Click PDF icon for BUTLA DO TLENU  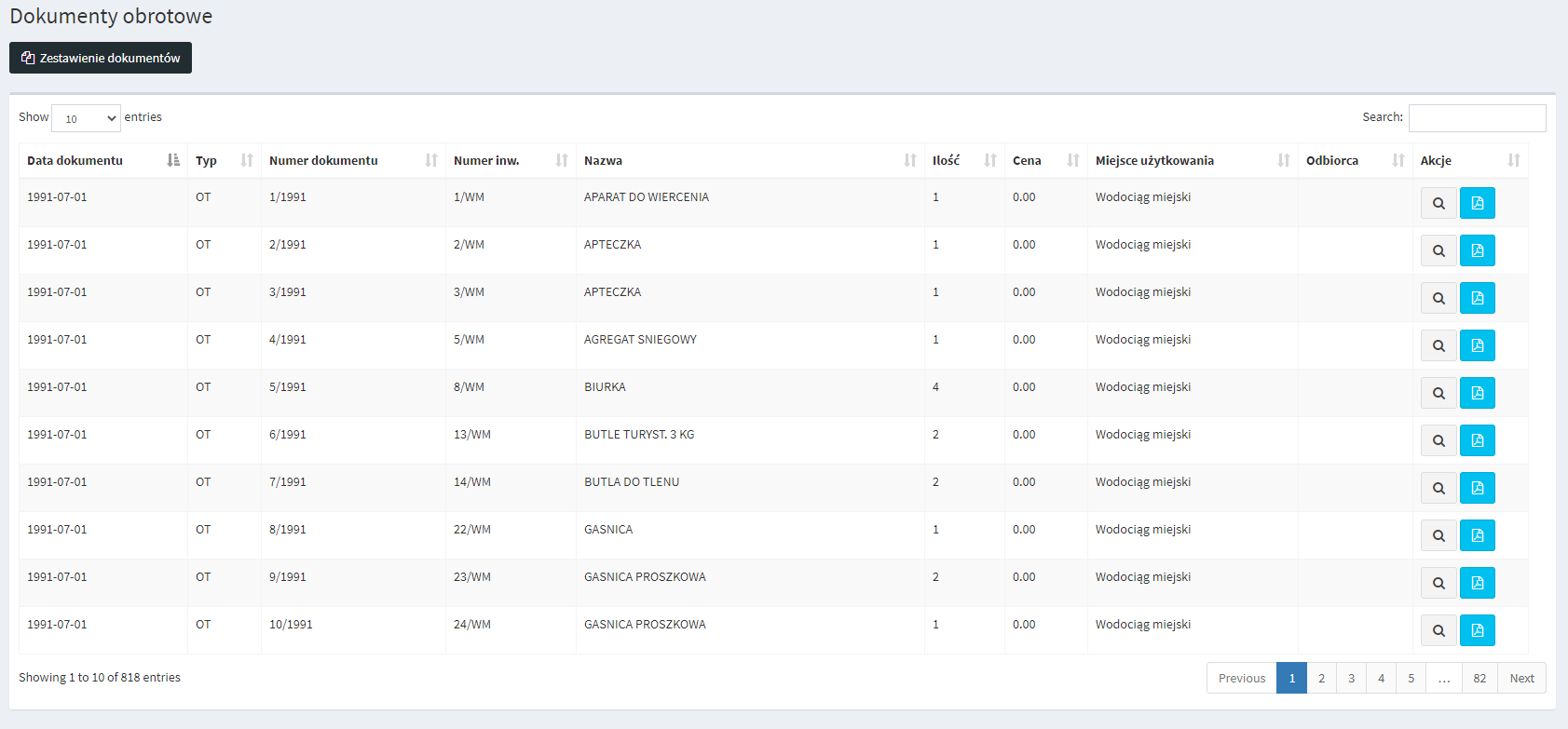[x=1477, y=488]
